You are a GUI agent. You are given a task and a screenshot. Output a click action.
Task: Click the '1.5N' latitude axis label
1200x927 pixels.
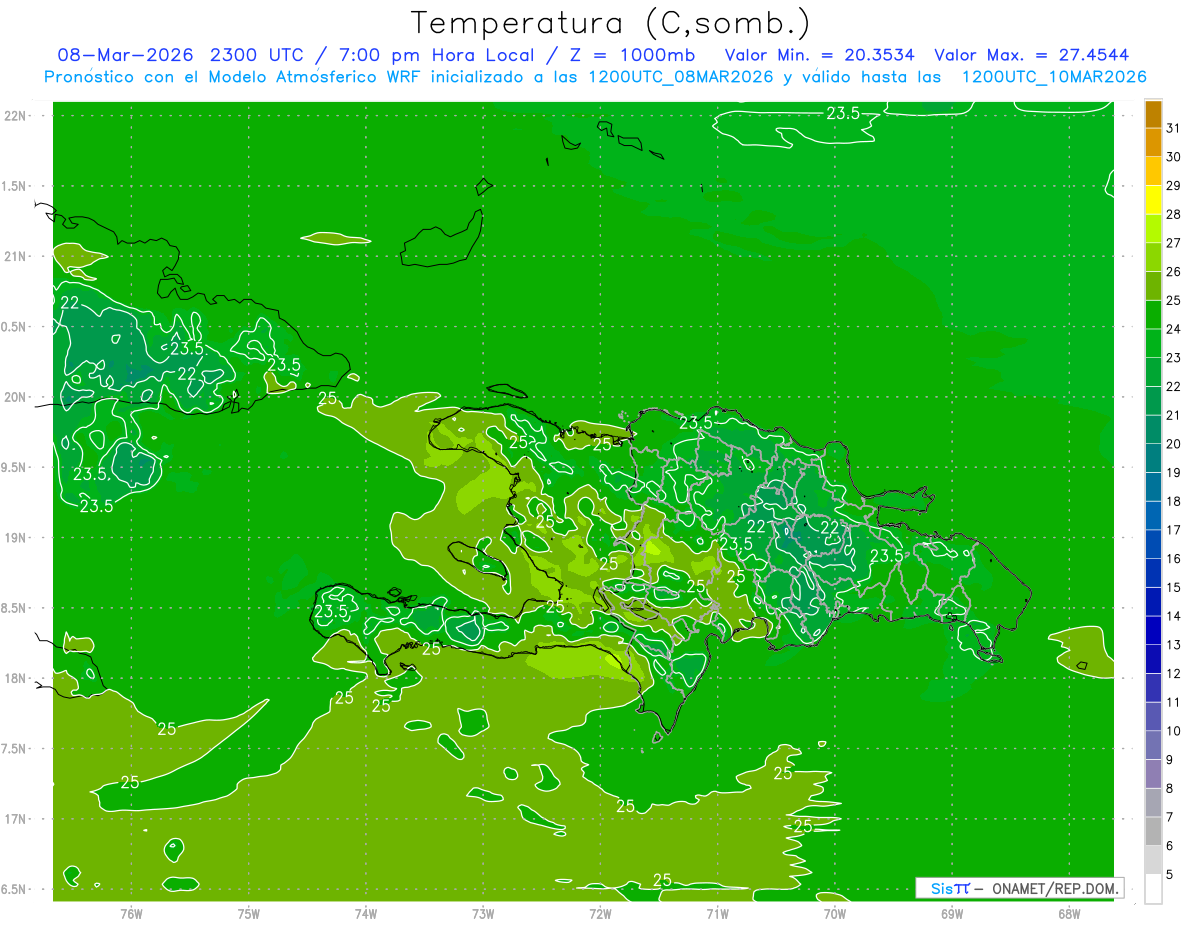(x=14, y=187)
